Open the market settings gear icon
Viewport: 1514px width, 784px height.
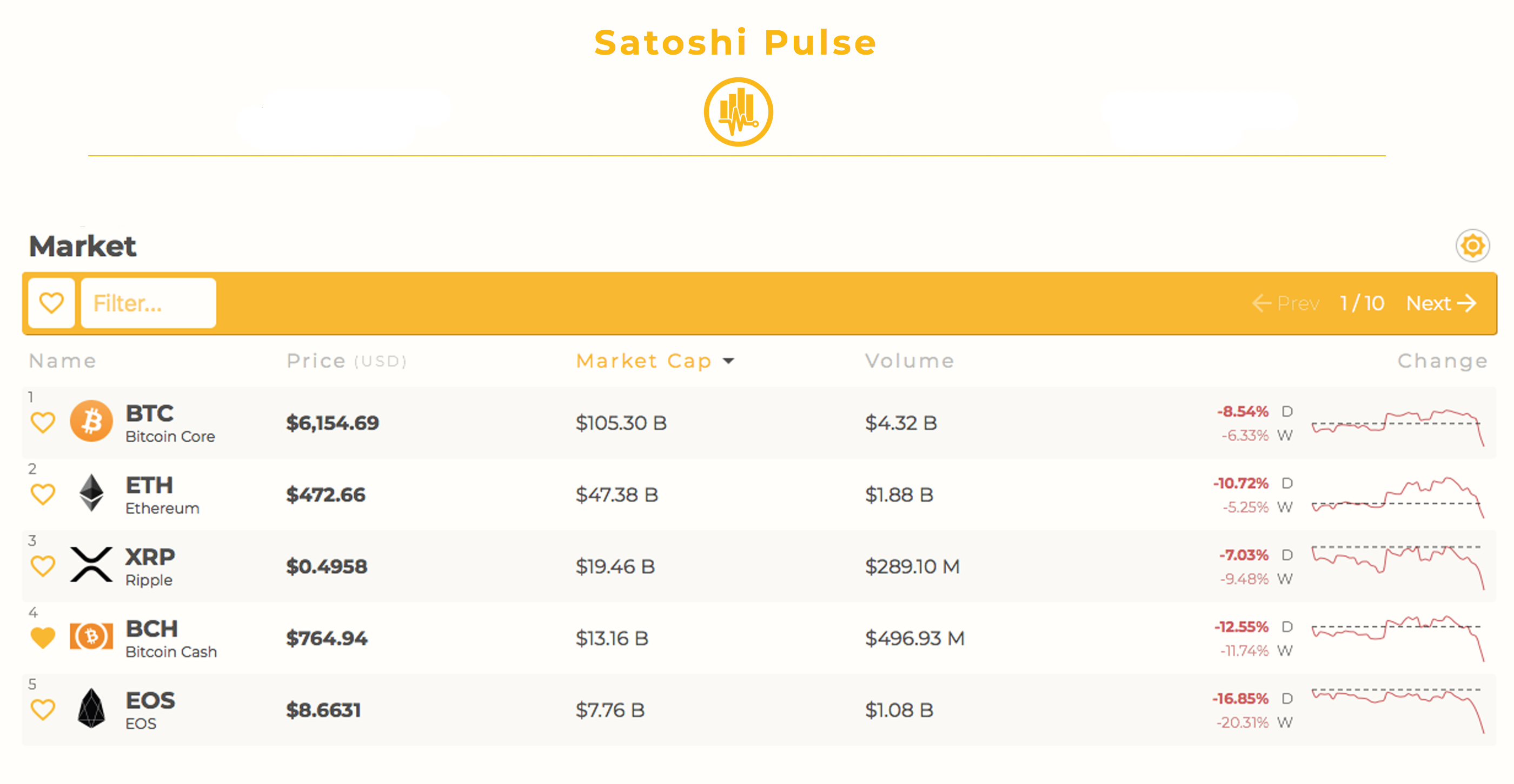click(1472, 245)
